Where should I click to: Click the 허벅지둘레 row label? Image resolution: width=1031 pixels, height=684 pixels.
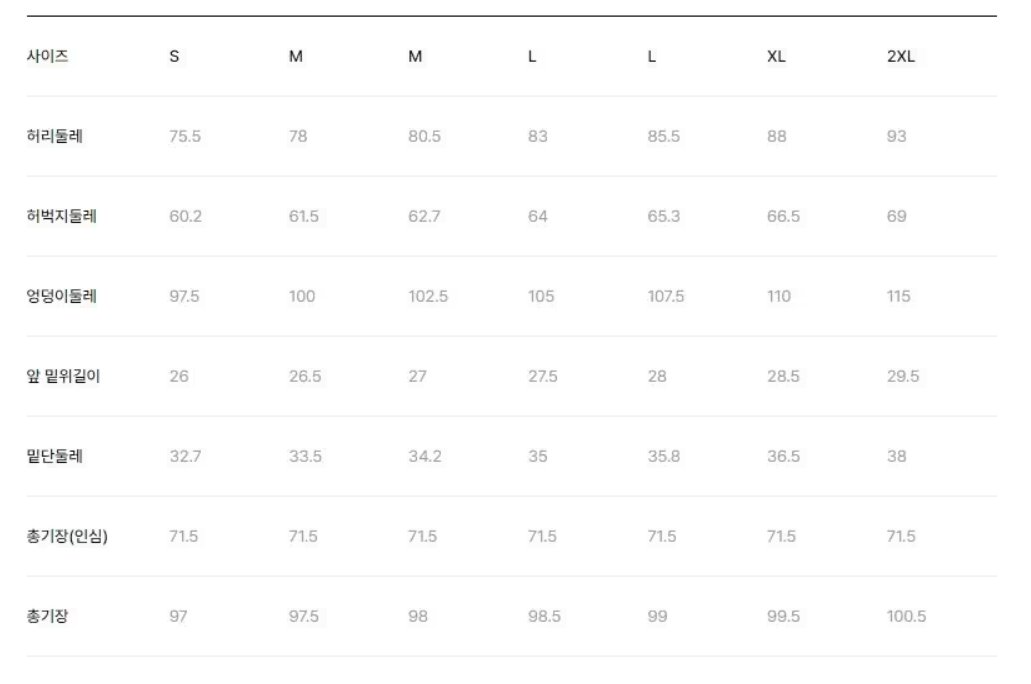pos(62,216)
